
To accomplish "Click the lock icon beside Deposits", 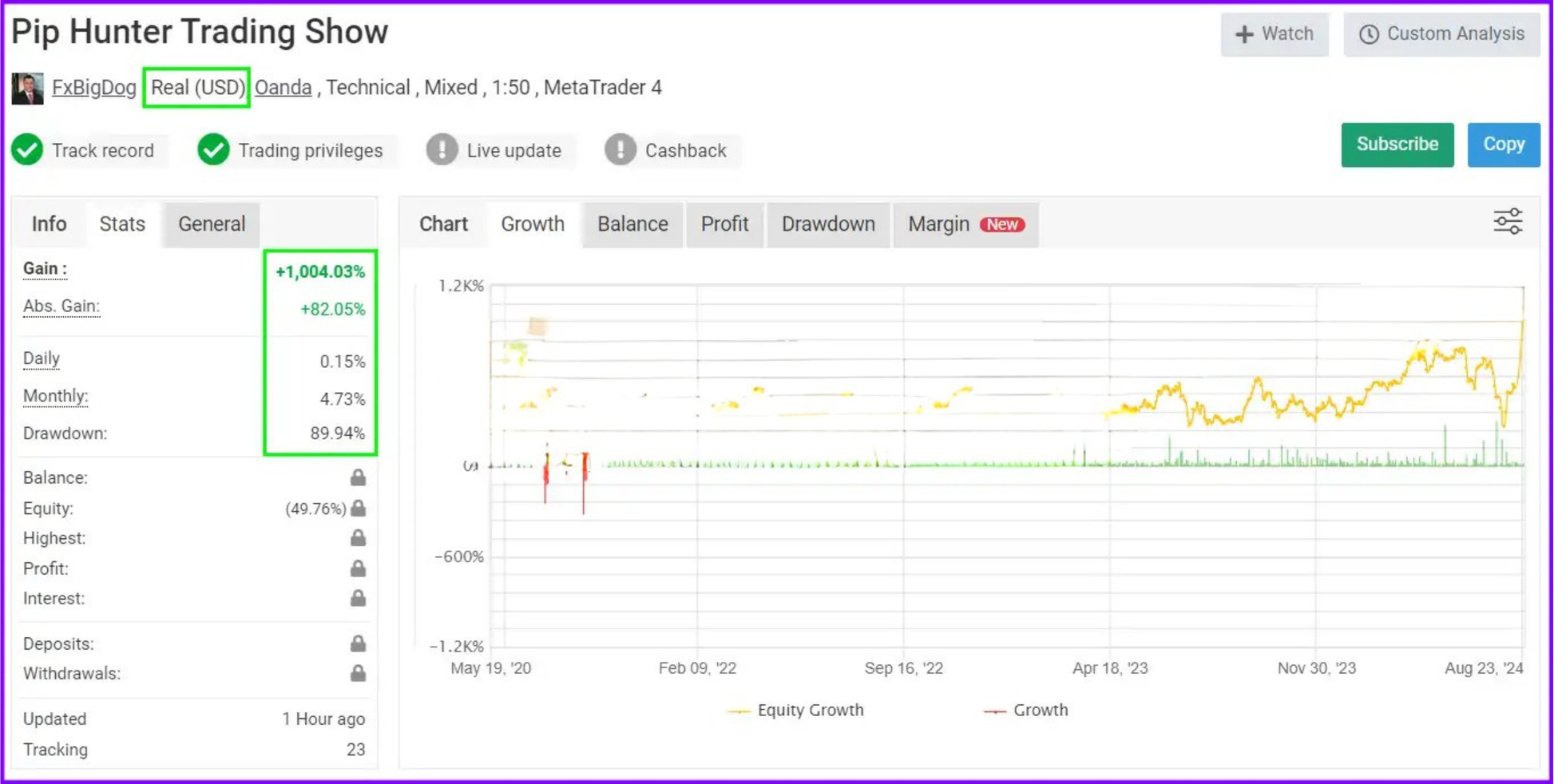I will (x=358, y=643).
